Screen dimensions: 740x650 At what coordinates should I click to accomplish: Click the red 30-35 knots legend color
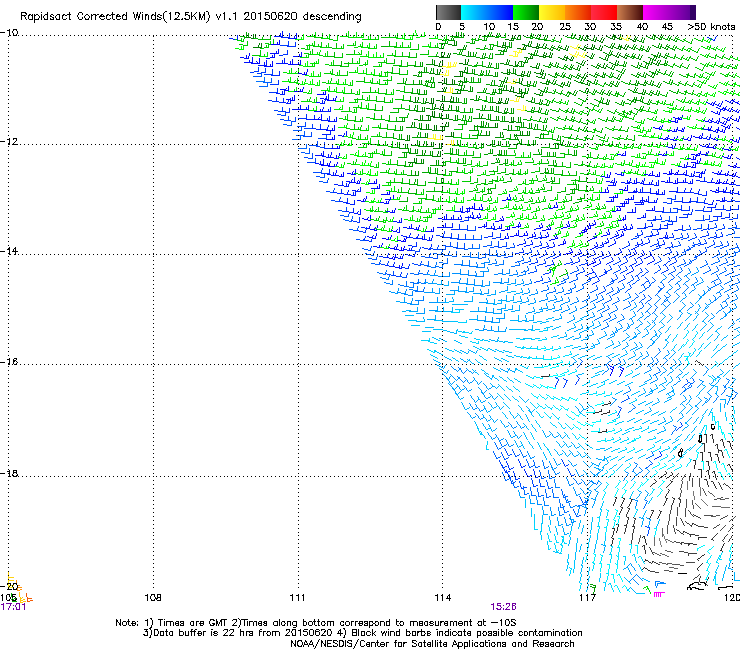604,12
